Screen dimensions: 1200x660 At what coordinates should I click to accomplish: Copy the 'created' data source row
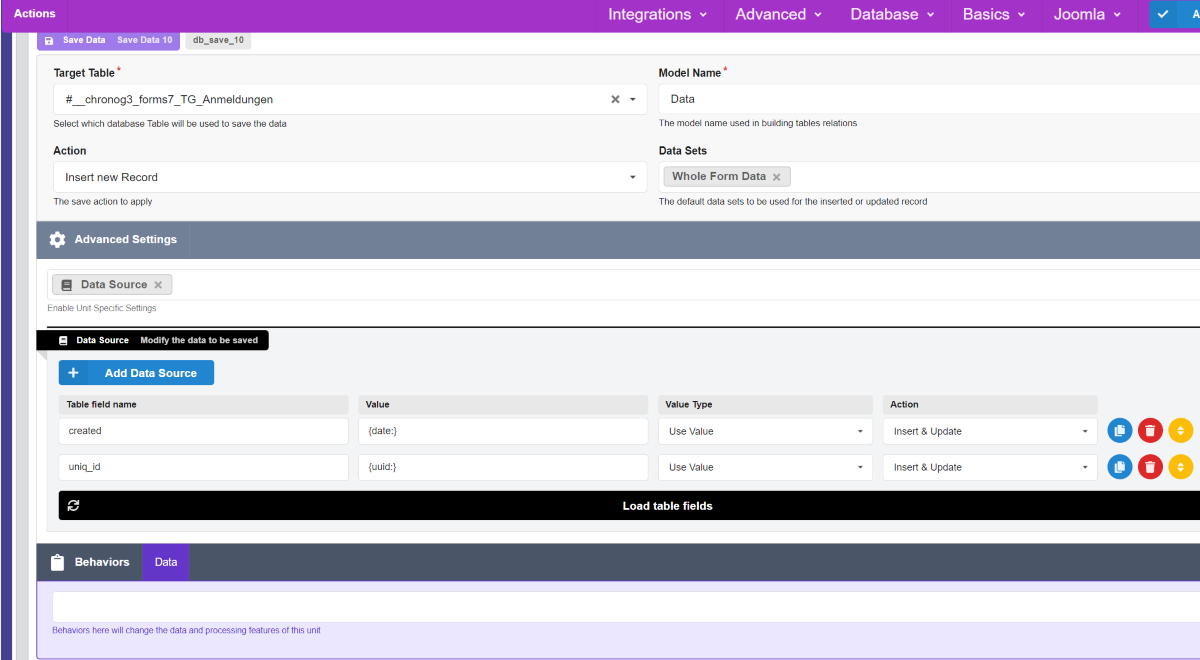pos(1120,431)
